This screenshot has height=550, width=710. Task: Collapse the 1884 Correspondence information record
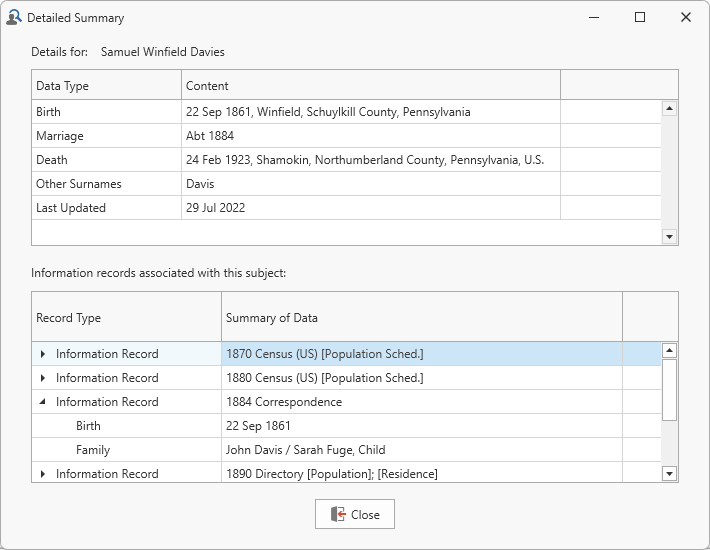point(43,402)
